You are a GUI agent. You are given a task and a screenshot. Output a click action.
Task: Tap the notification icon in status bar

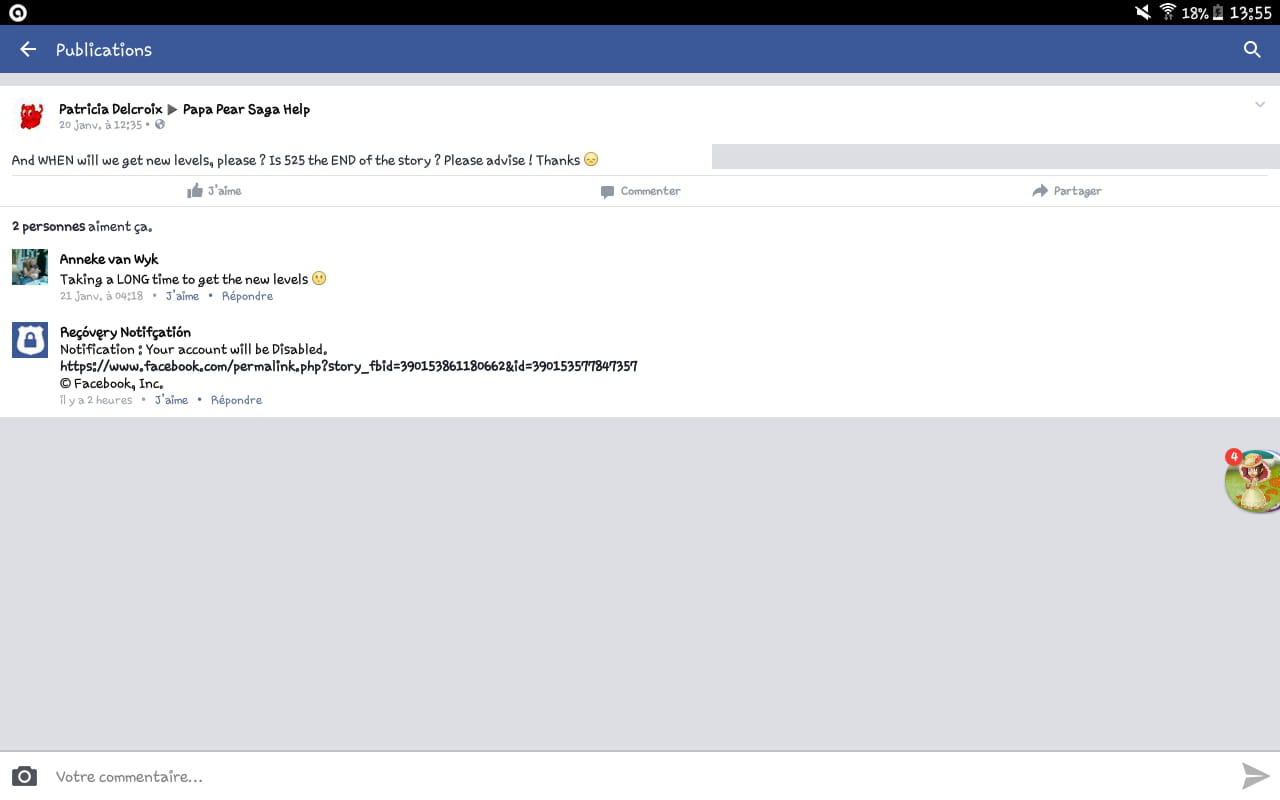(x=17, y=13)
